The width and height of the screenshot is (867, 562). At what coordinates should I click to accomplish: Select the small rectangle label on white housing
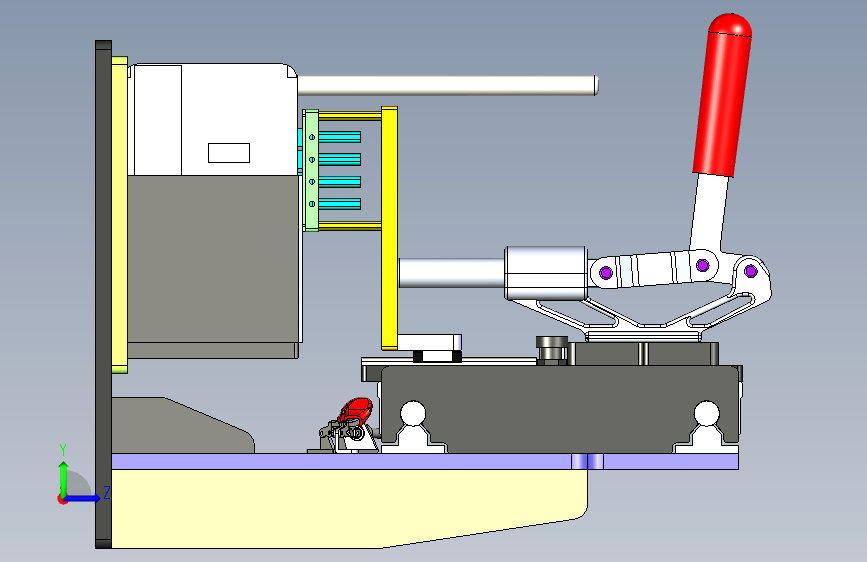click(229, 153)
